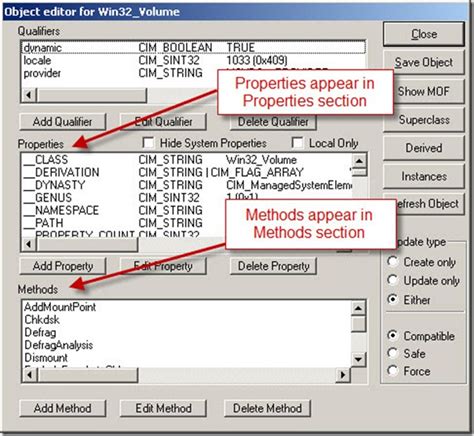Viewport: 474px width, 436px height.
Task: Select the __DYNASTY property row
Action: (x=187, y=185)
